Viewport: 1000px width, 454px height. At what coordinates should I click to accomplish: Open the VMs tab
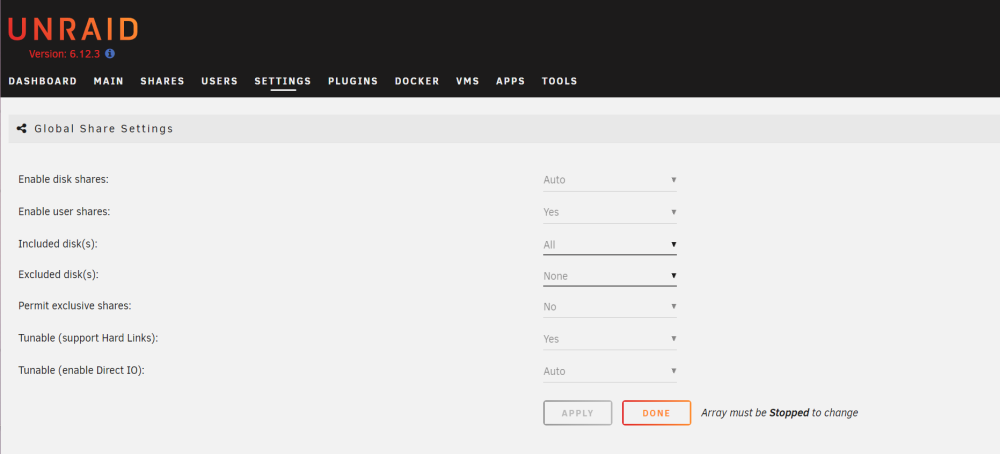467,82
